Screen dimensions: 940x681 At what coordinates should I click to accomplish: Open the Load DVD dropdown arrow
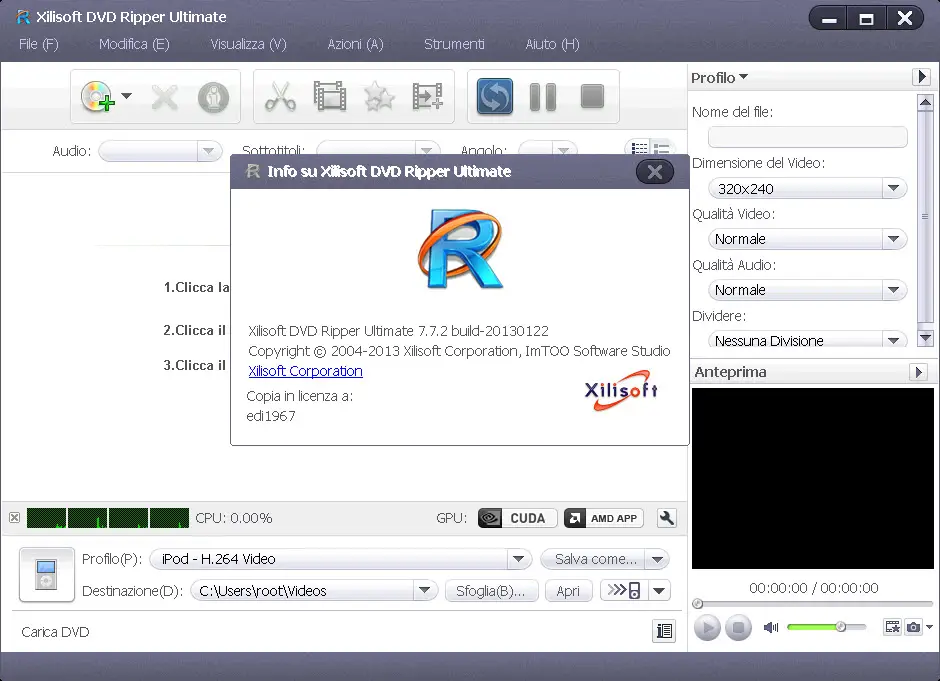point(126,96)
